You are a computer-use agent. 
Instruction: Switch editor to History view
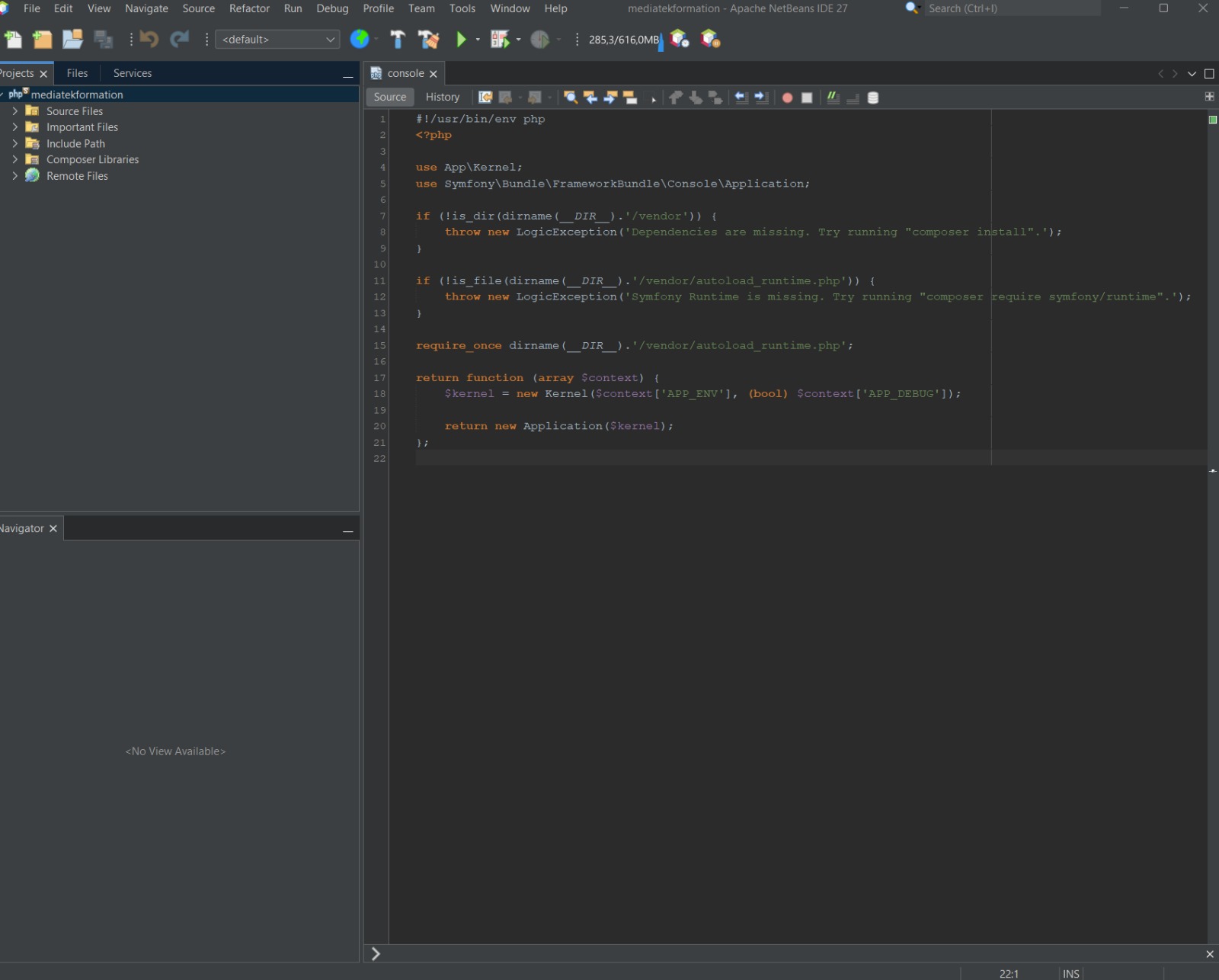pyautogui.click(x=442, y=98)
